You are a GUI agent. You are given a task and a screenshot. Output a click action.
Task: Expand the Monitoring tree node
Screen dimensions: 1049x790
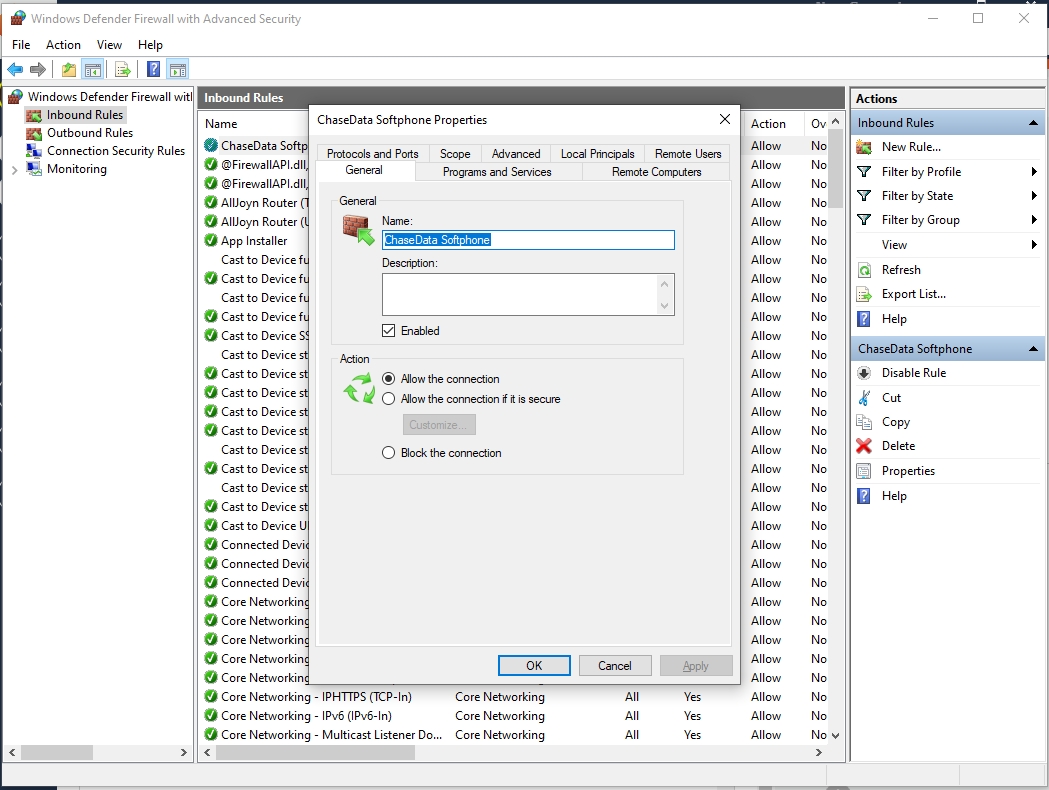coord(14,170)
